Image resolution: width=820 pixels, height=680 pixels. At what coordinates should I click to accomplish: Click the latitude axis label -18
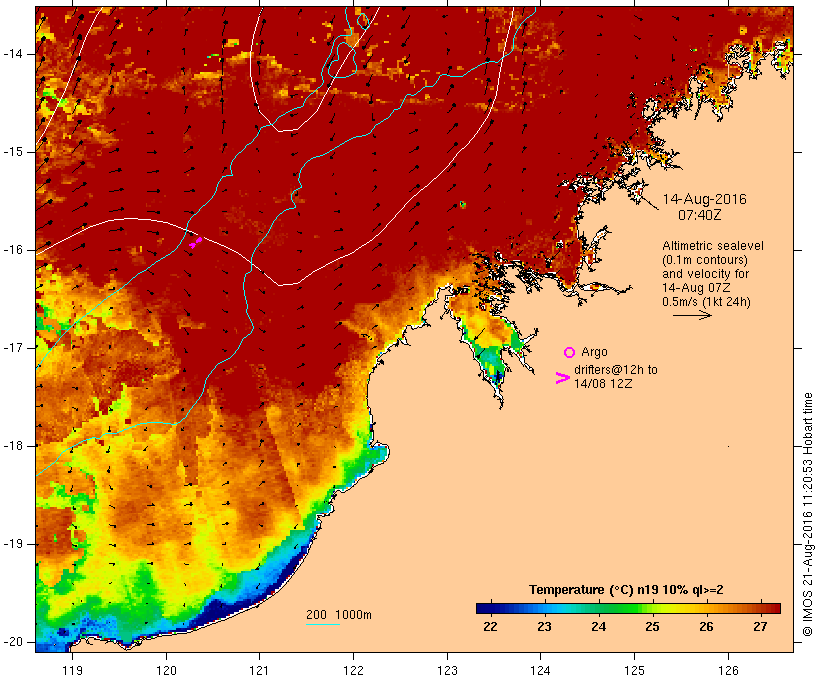pos(13,446)
